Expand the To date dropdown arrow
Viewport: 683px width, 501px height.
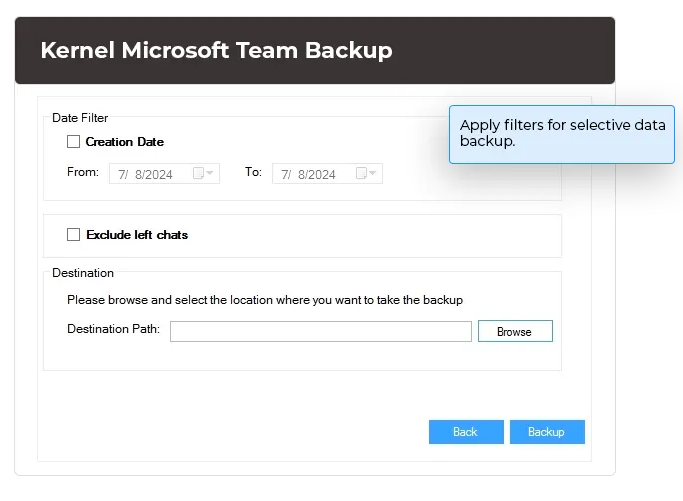pos(373,174)
